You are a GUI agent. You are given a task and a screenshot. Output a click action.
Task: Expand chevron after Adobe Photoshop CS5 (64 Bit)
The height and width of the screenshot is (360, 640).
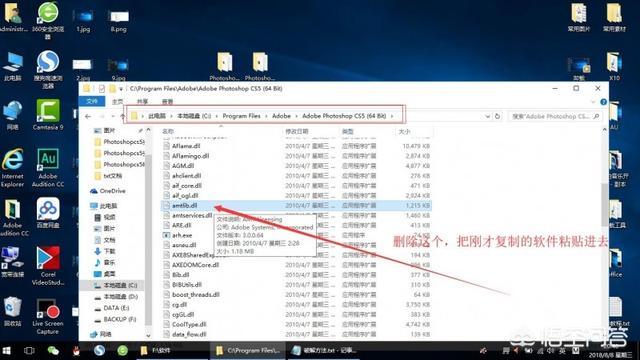click(x=392, y=116)
